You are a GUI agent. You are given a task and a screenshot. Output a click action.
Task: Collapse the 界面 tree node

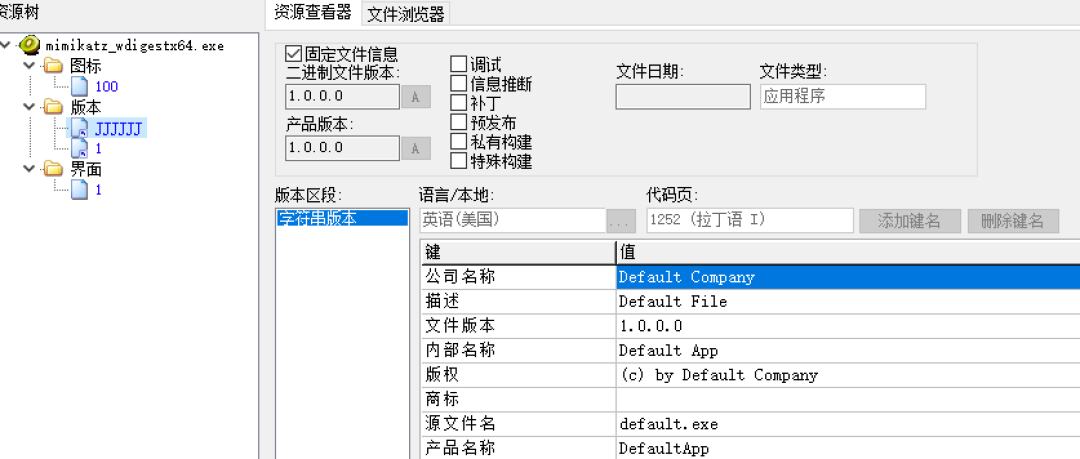pyautogui.click(x=29, y=169)
